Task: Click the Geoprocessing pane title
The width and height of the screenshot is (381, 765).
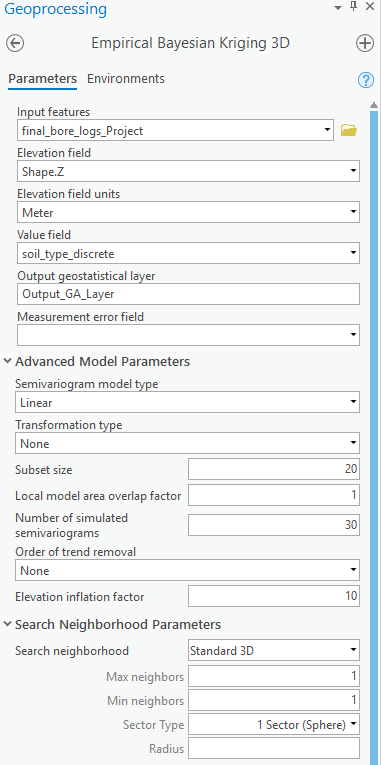Action: (55, 9)
